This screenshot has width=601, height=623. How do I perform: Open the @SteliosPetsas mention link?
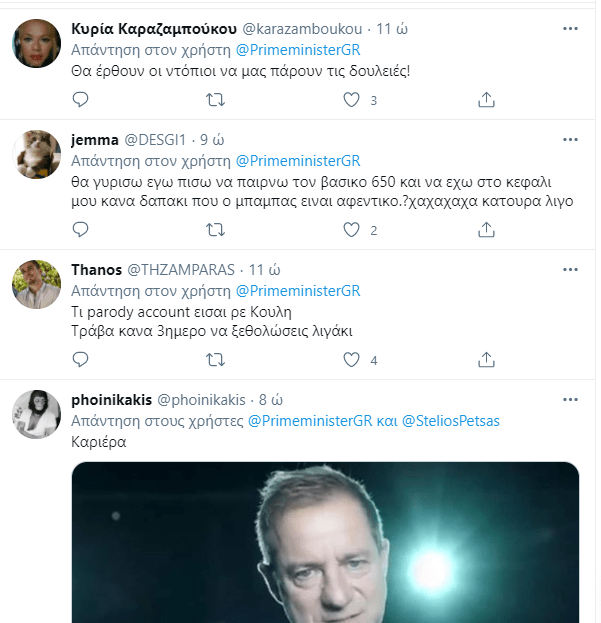(450, 421)
